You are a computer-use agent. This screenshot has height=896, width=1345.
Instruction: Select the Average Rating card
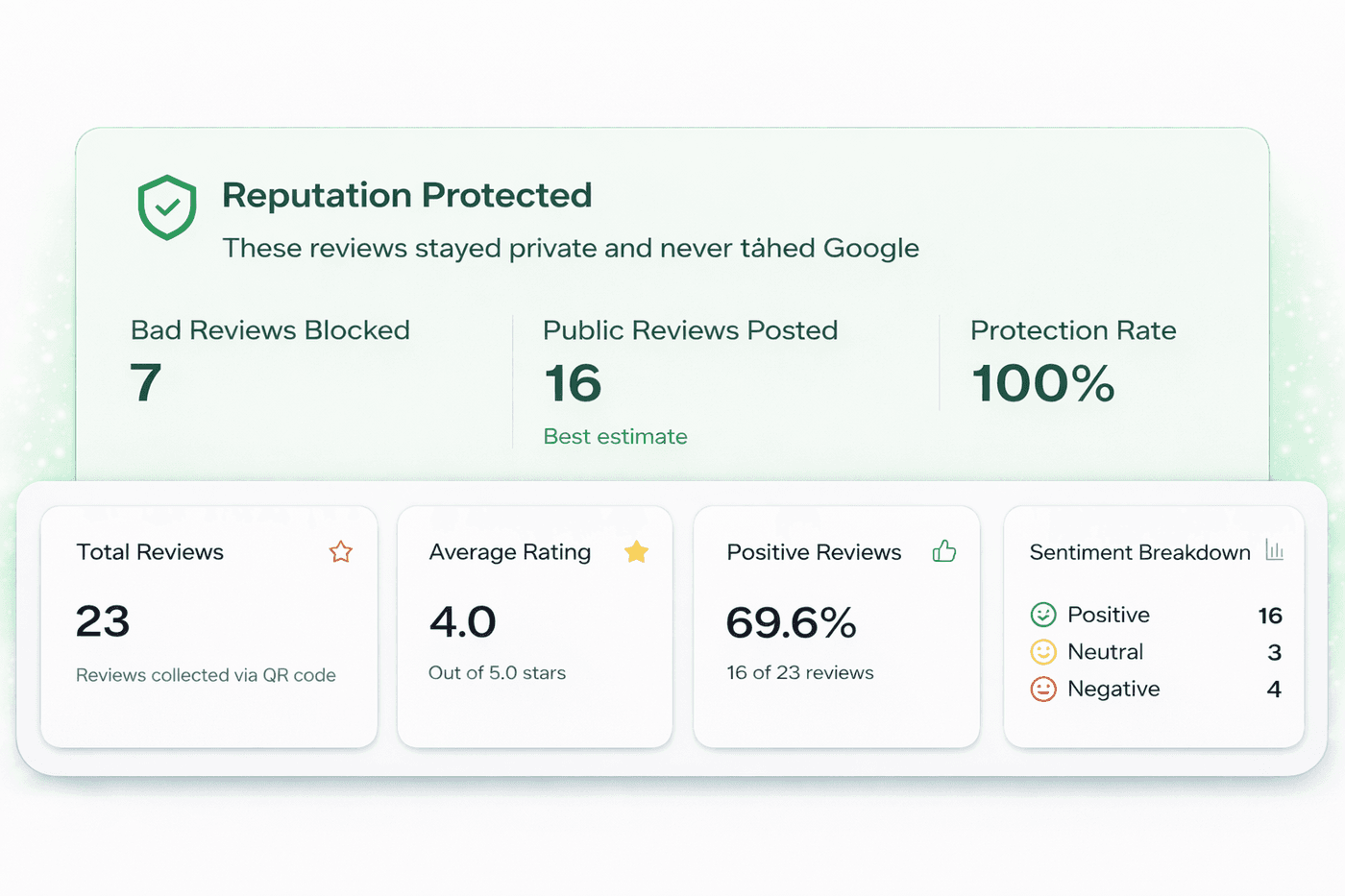[534, 626]
